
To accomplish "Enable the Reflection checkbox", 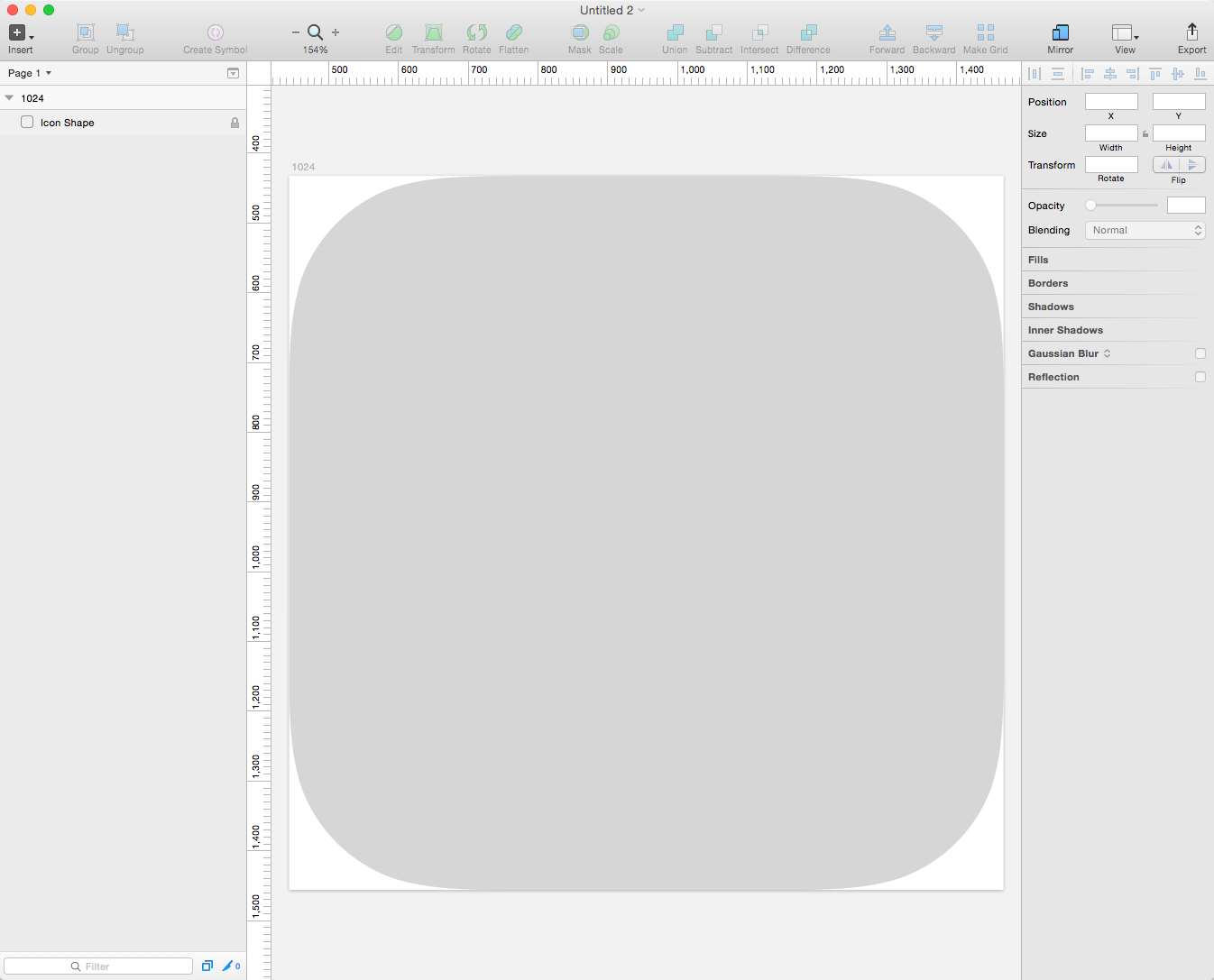I will [1200, 377].
